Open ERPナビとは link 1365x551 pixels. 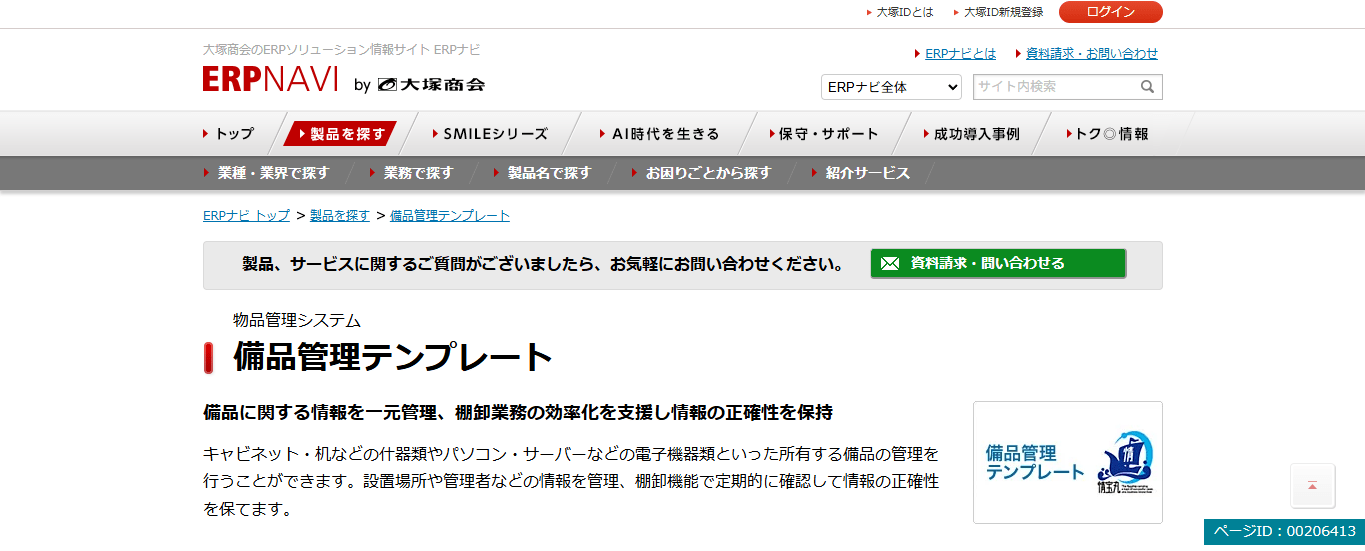960,54
